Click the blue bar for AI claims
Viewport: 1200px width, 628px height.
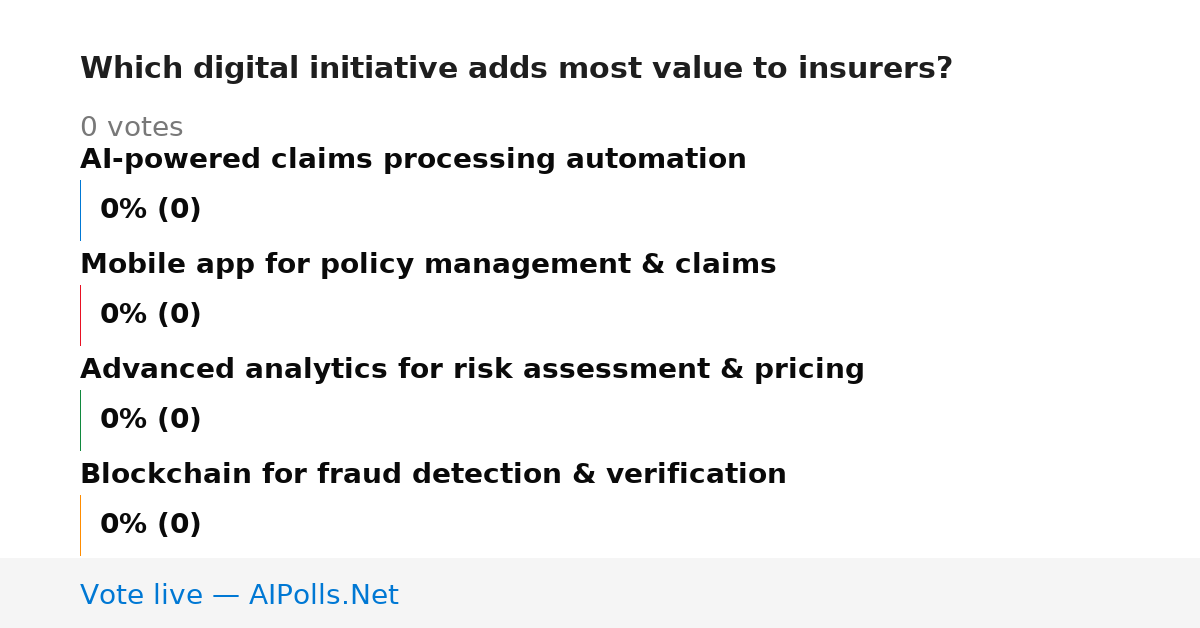pos(80,210)
